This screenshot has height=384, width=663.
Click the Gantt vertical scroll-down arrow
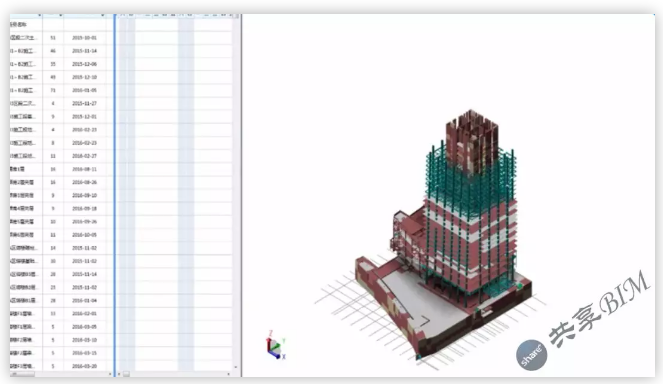(236, 368)
